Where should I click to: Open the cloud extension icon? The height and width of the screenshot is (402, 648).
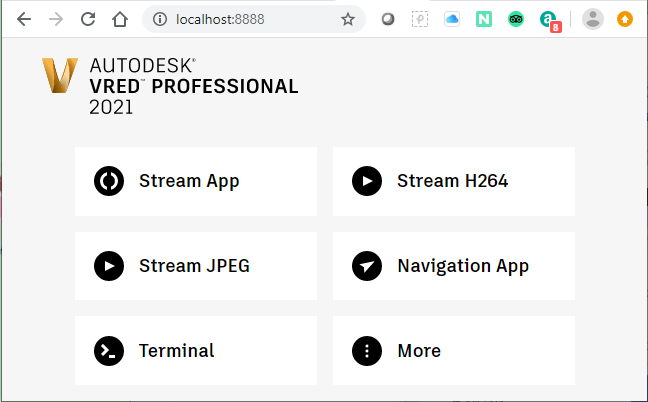pyautogui.click(x=452, y=19)
